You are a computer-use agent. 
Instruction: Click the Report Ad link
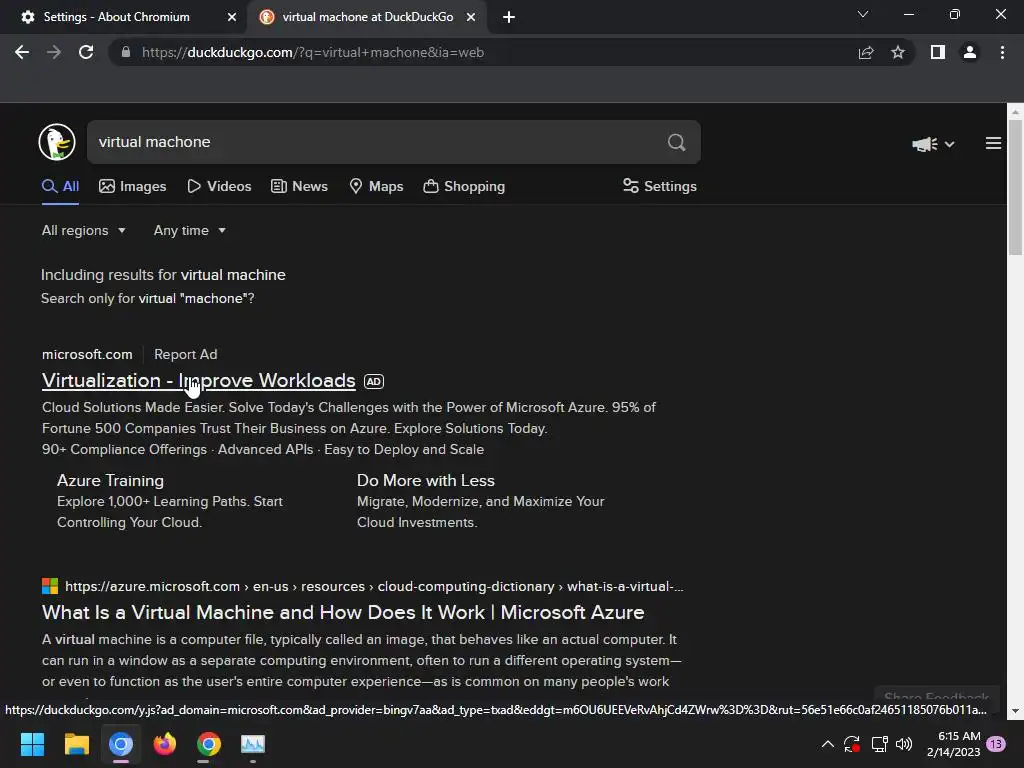(185, 354)
